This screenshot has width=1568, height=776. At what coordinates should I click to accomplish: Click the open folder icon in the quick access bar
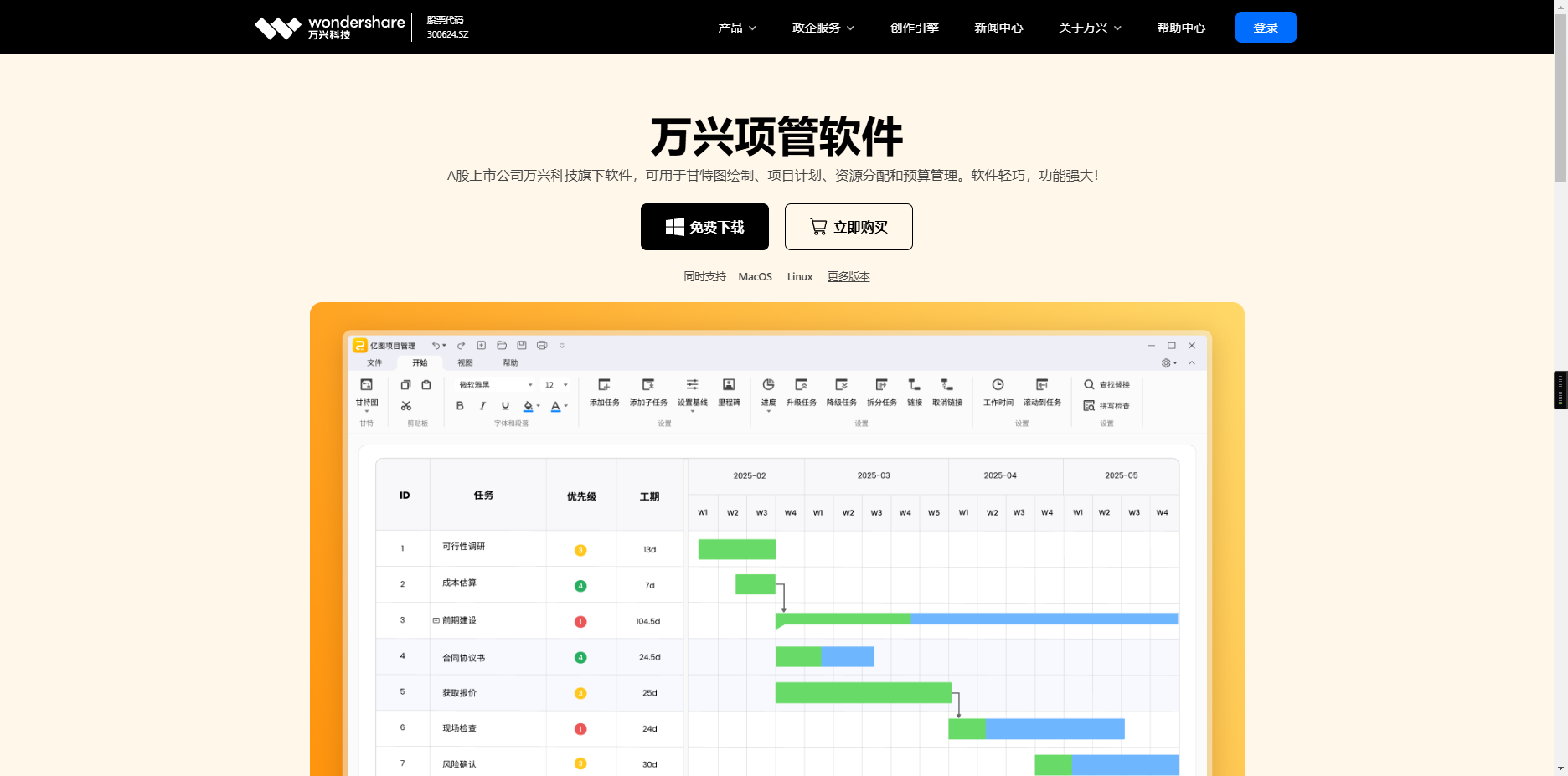tap(502, 345)
